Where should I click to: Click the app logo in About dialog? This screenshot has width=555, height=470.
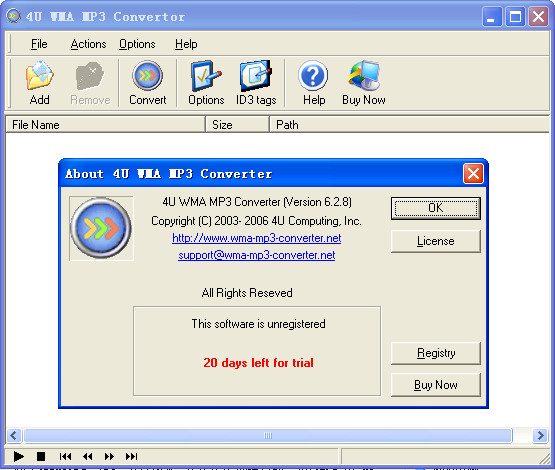pos(101,228)
